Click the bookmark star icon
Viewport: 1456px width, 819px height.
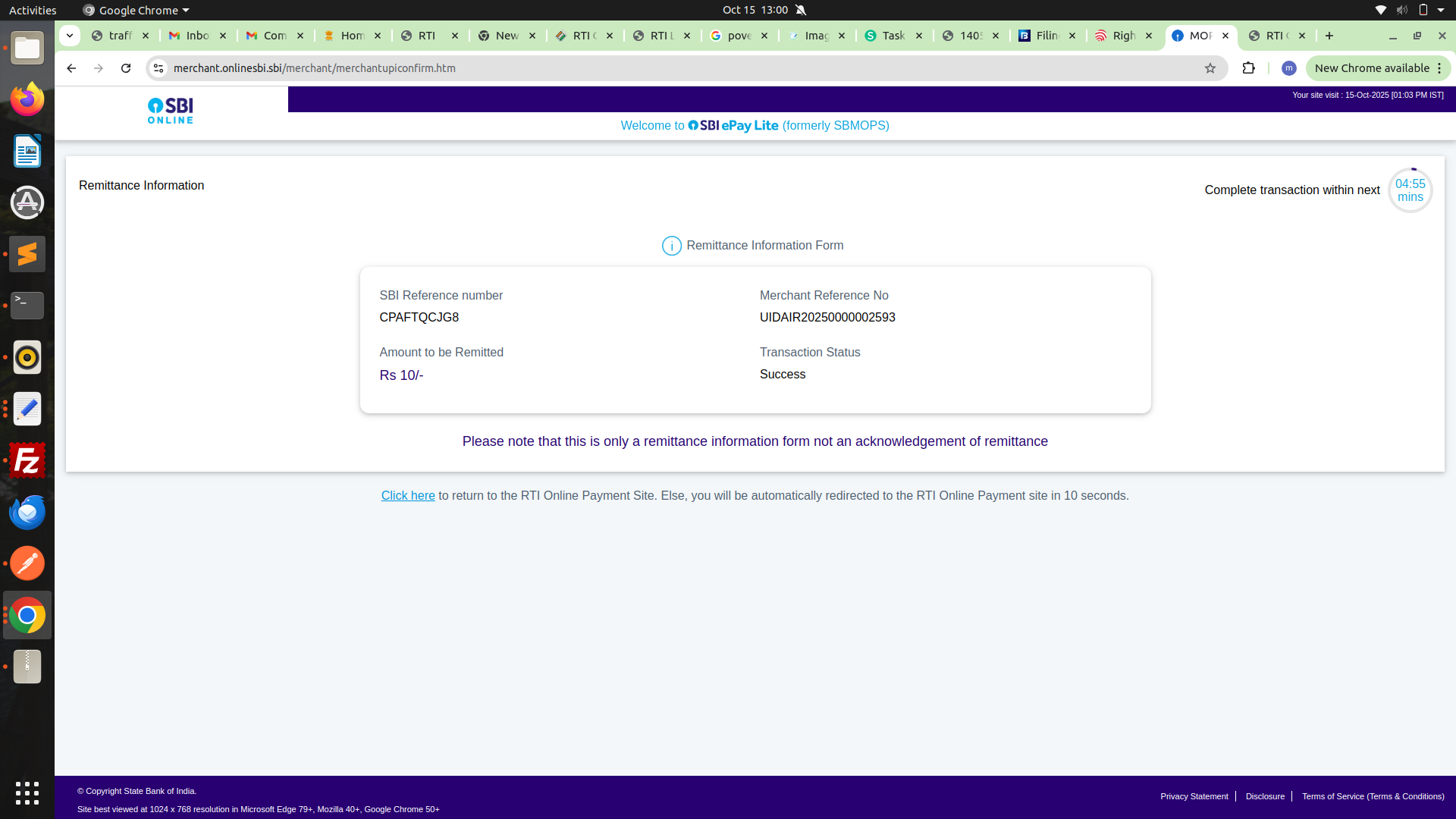[x=1210, y=68]
